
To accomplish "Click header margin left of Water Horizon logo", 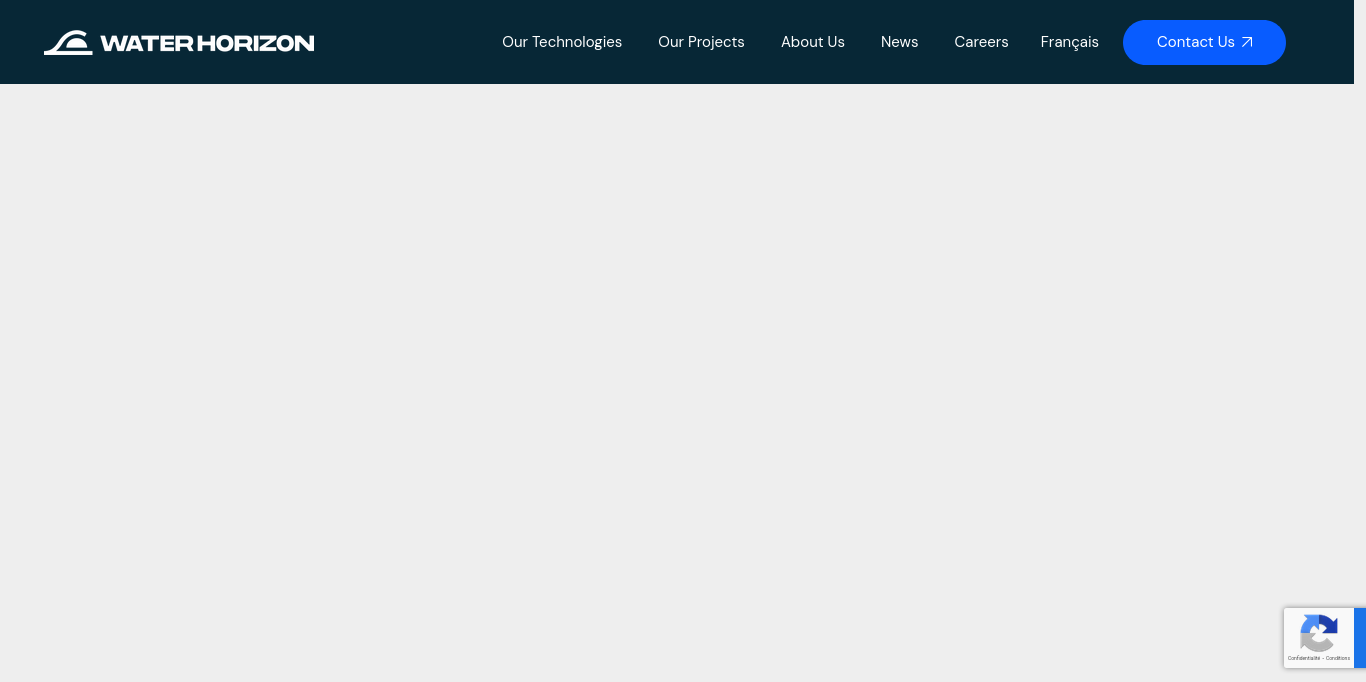I will pos(20,42).
